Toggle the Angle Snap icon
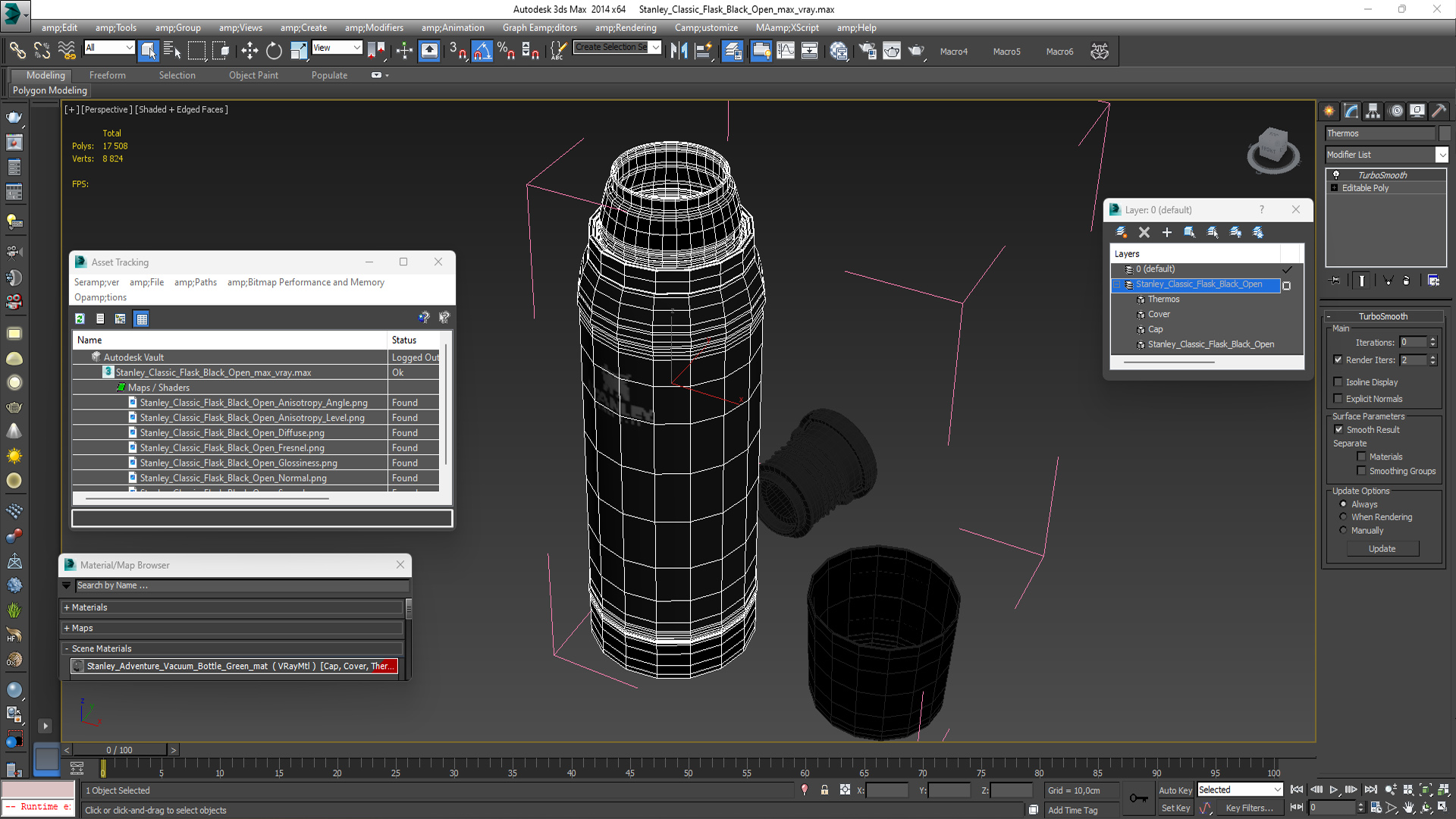 (482, 51)
